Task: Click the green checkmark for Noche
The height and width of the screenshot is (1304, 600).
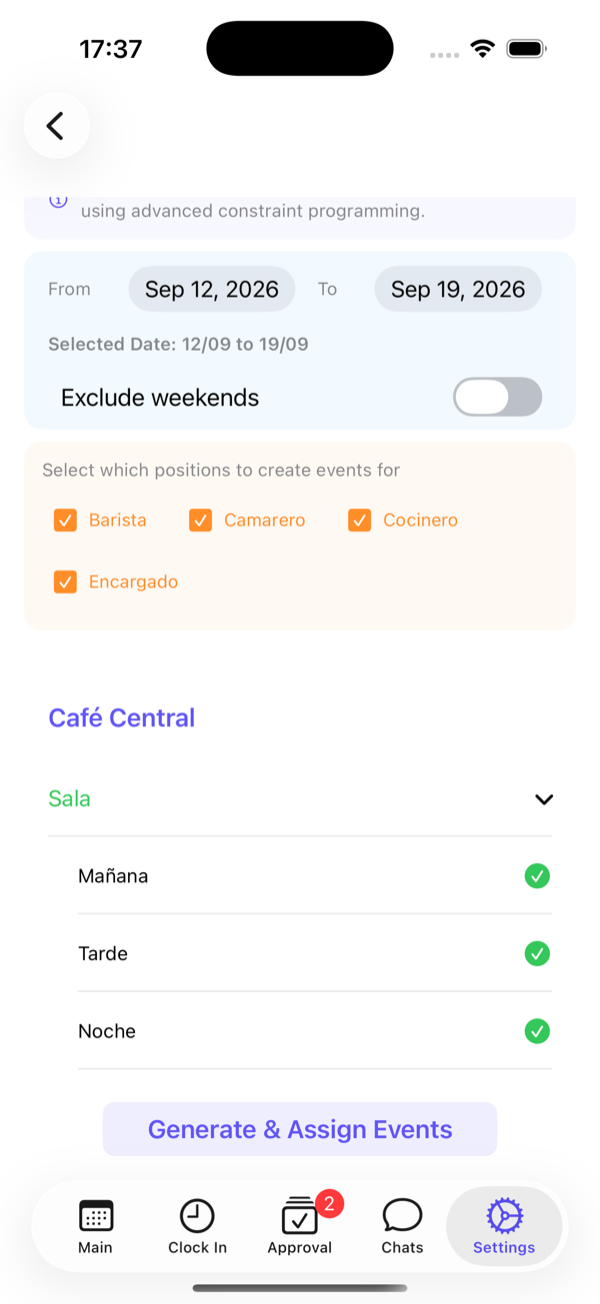Action: (537, 1031)
